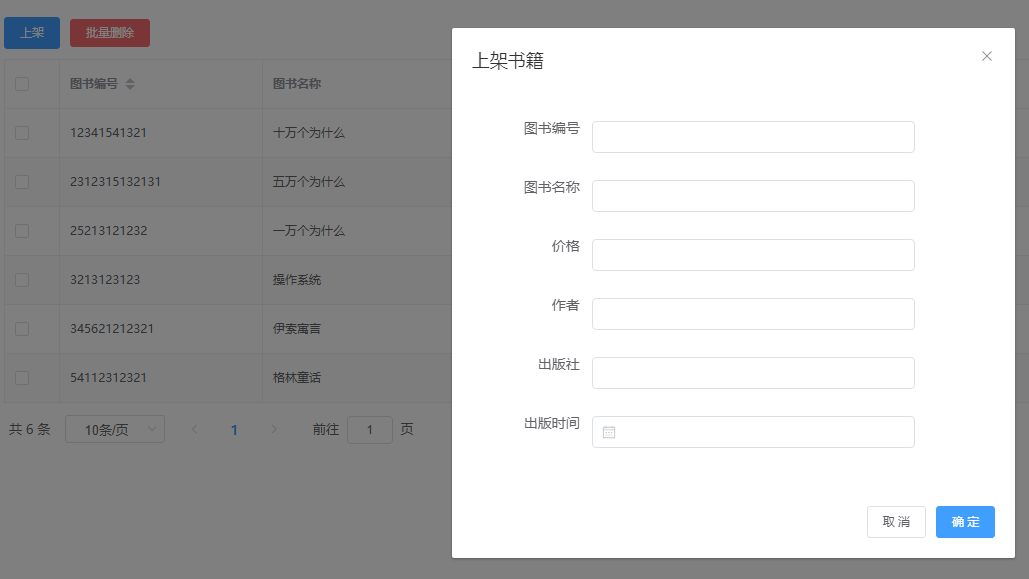Open the 10条/页 page size dropdown
The width and height of the screenshot is (1029, 579).
(x=115, y=430)
